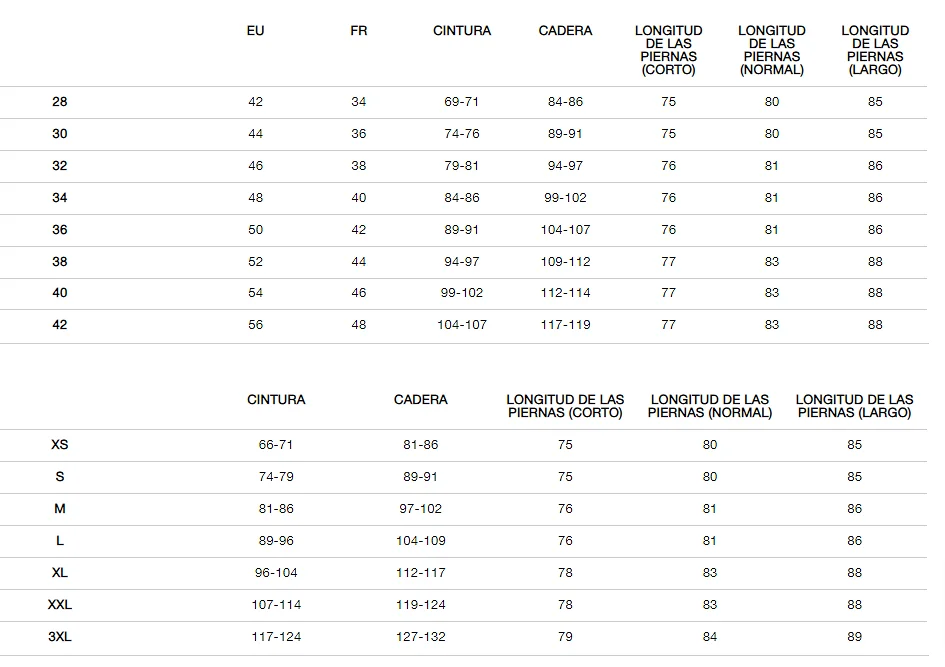
Task: Select the CINTURA header in top table
Action: pyautogui.click(x=462, y=31)
